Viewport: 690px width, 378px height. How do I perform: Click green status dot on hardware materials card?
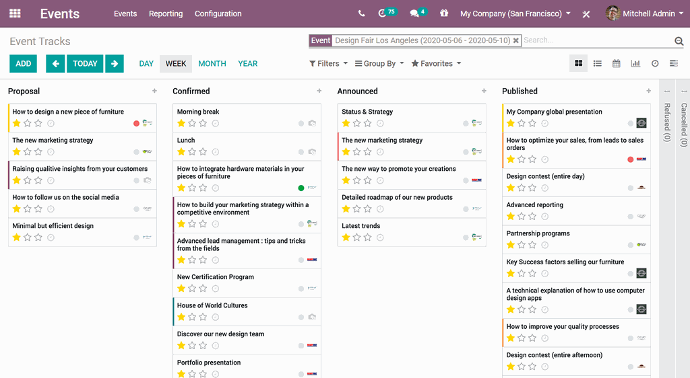pos(301,188)
